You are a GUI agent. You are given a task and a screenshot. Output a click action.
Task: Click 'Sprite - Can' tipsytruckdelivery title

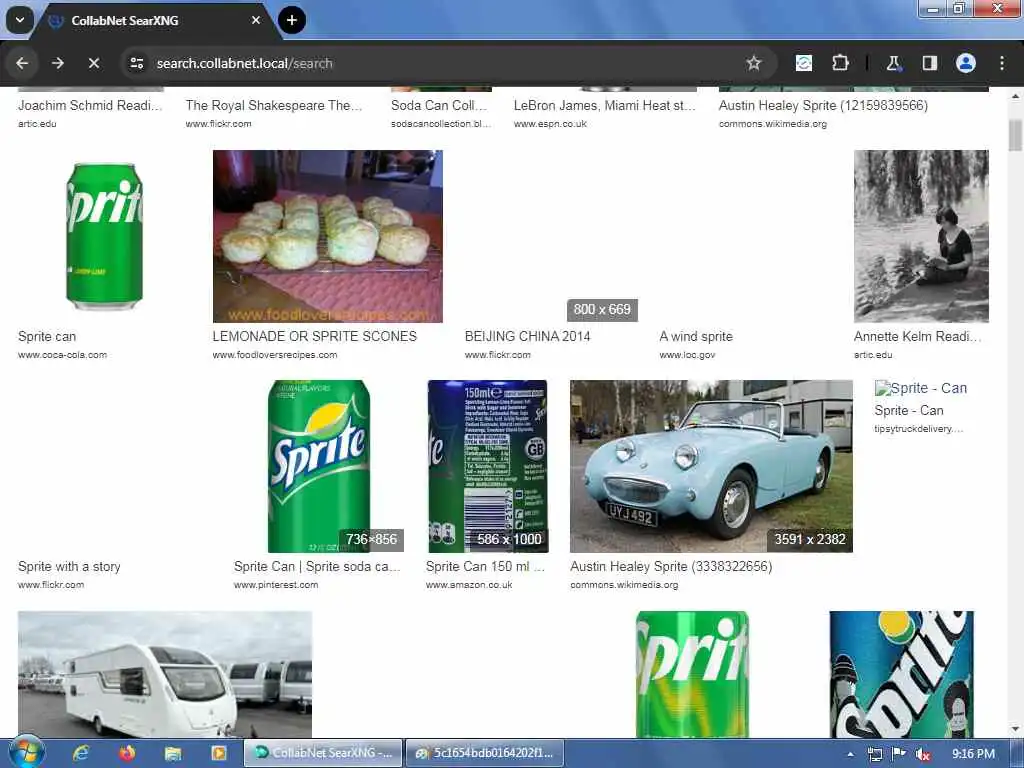click(x=909, y=410)
